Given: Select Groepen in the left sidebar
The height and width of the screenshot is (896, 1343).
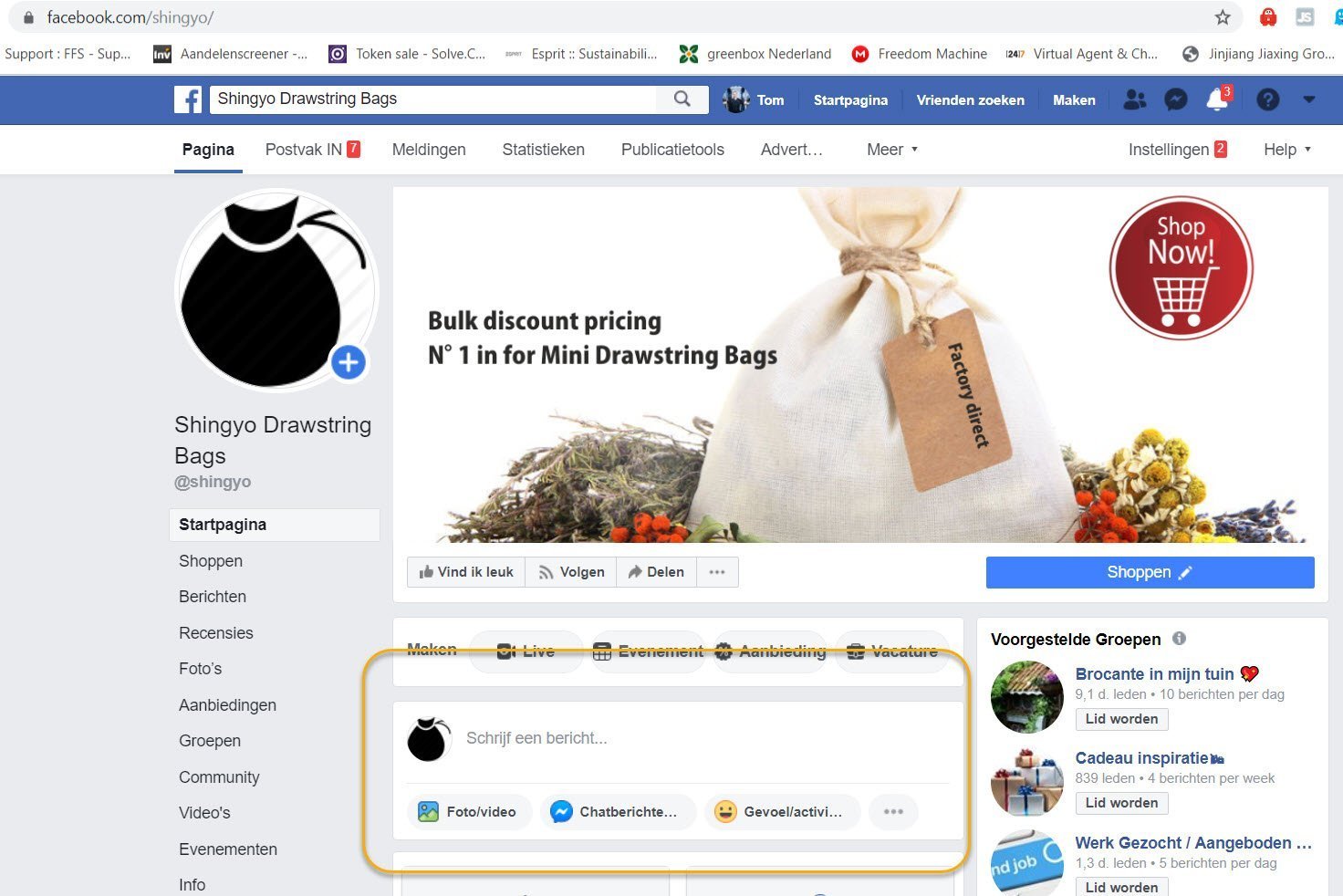Looking at the screenshot, I should click(x=210, y=741).
